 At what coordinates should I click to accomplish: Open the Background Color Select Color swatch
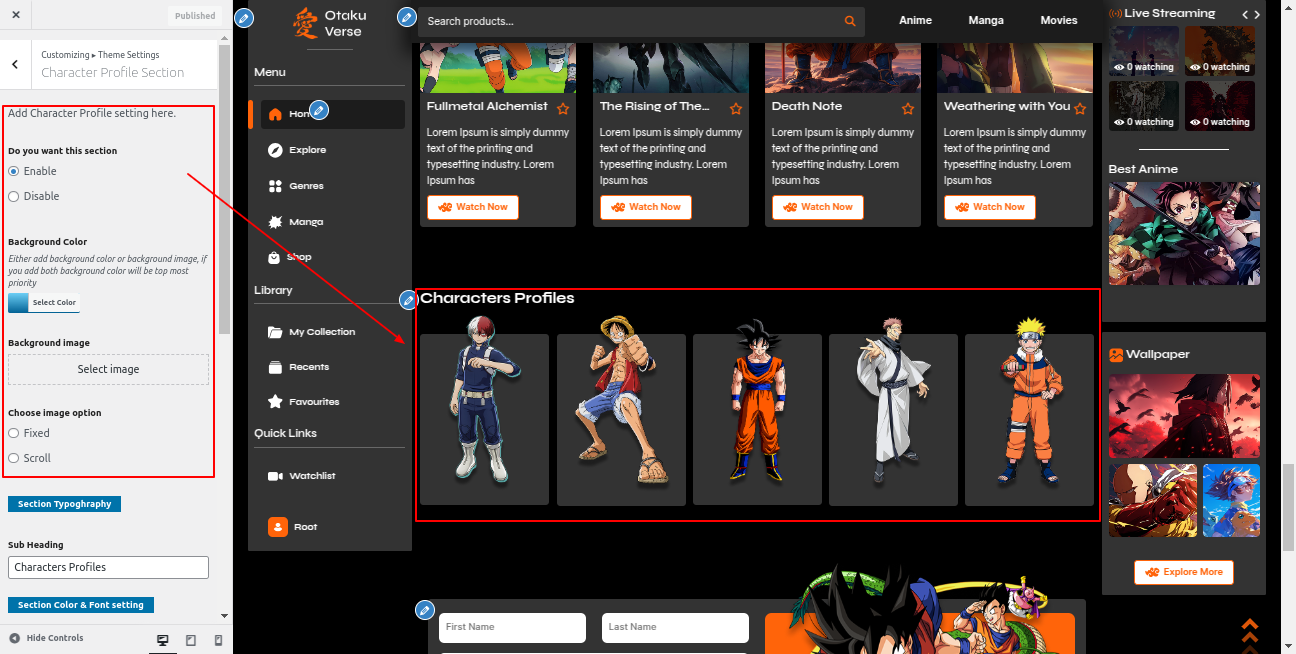click(43, 302)
